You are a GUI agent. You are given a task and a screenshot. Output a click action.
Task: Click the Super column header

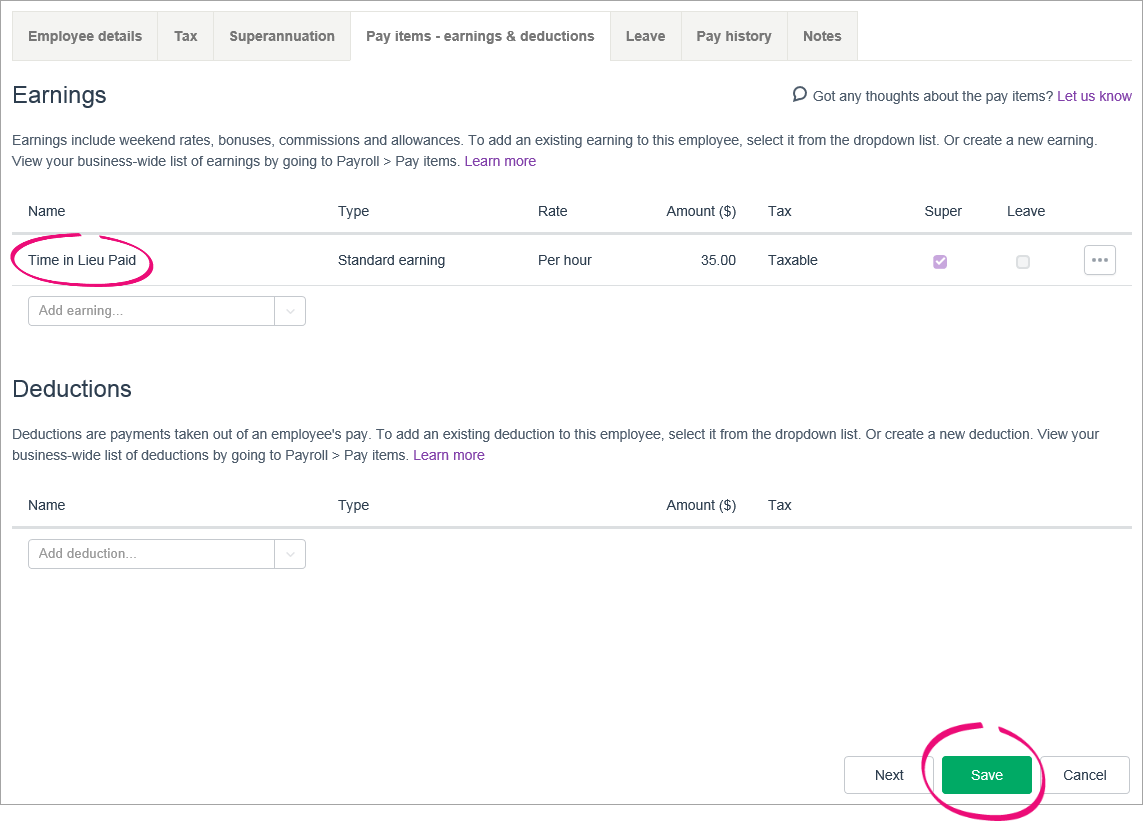(943, 211)
